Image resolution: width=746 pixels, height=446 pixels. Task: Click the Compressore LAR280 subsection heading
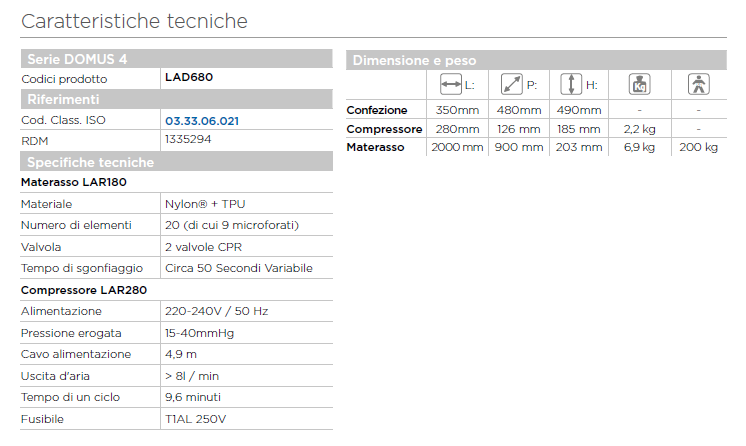coord(83,290)
